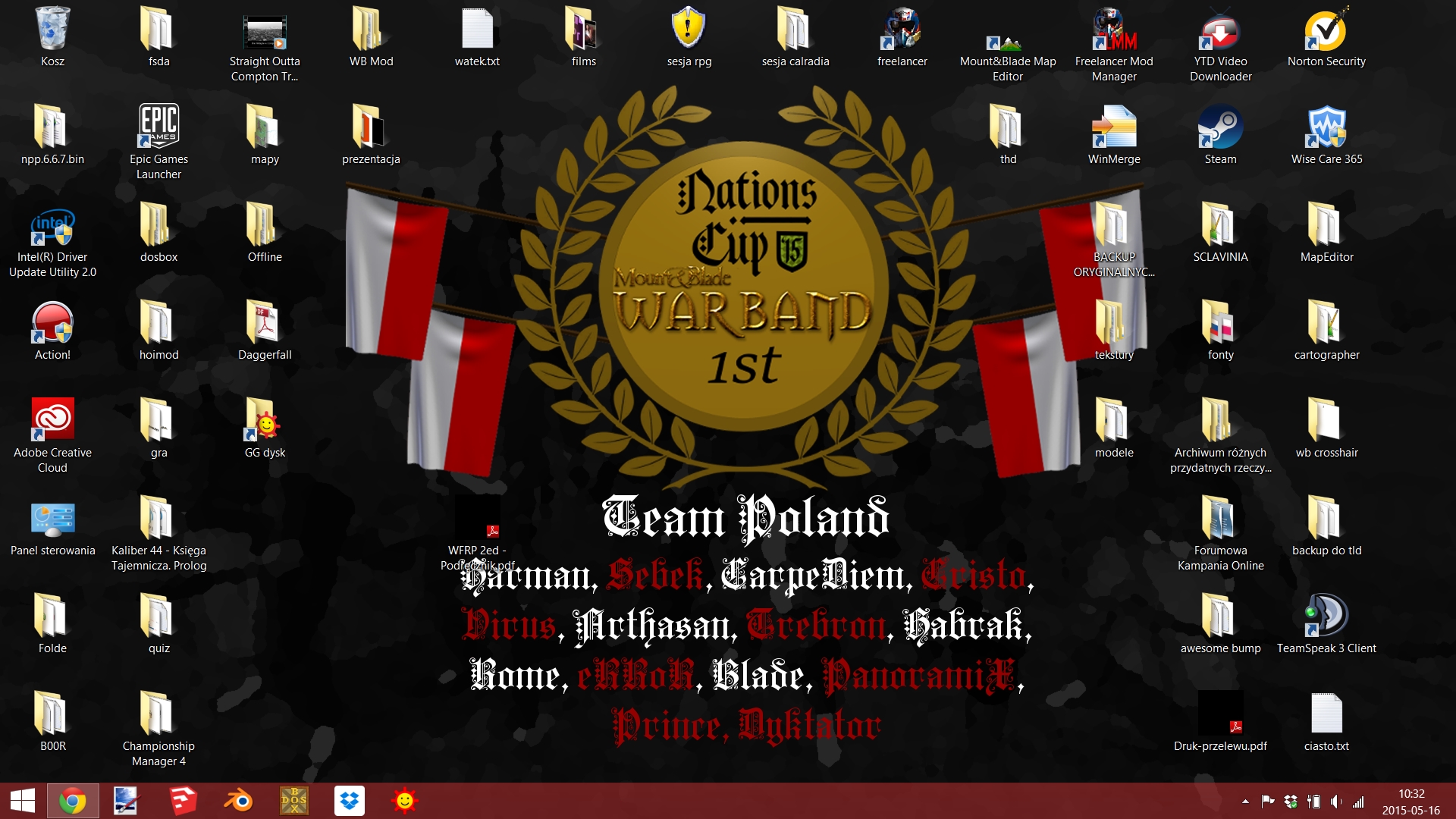
Task: Select the mapy folder
Action: [265, 135]
